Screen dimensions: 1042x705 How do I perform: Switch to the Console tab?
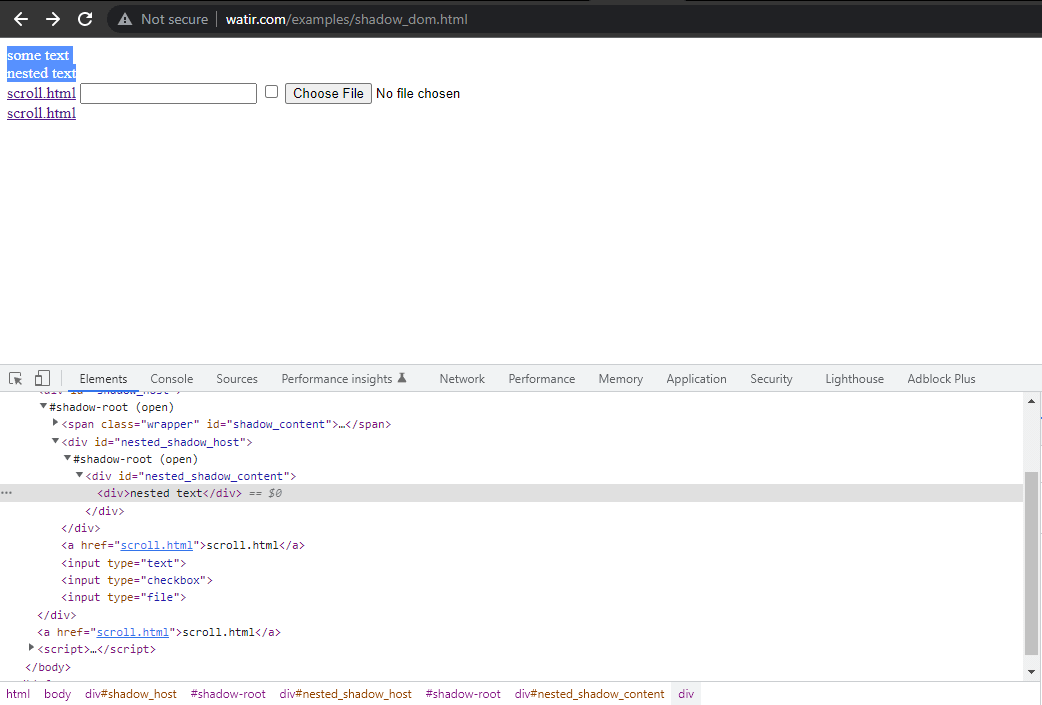tap(171, 379)
